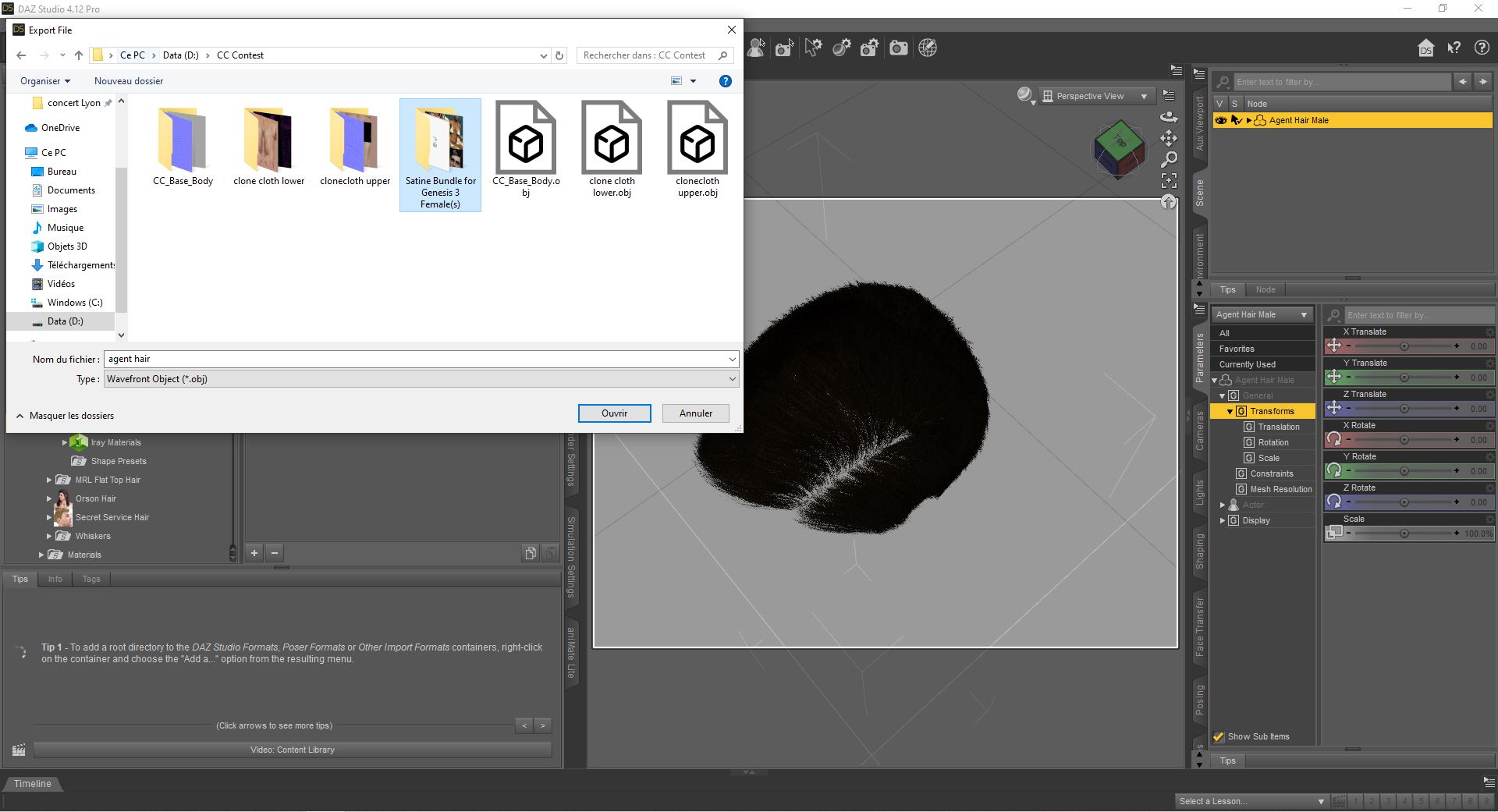Screen dimensions: 1498x812
Task: Switch to Parameters pane tab
Action: point(1200,357)
